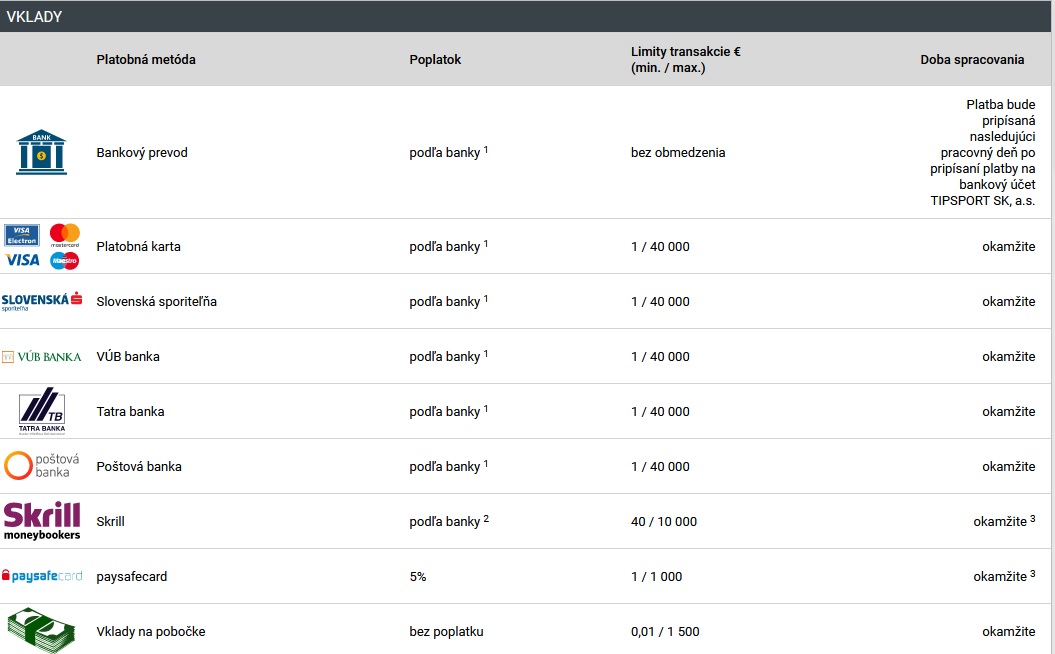The height and width of the screenshot is (654, 1055).
Task: Click 'podľa banky' in Tatra banka row
Action: pyautogui.click(x=445, y=412)
